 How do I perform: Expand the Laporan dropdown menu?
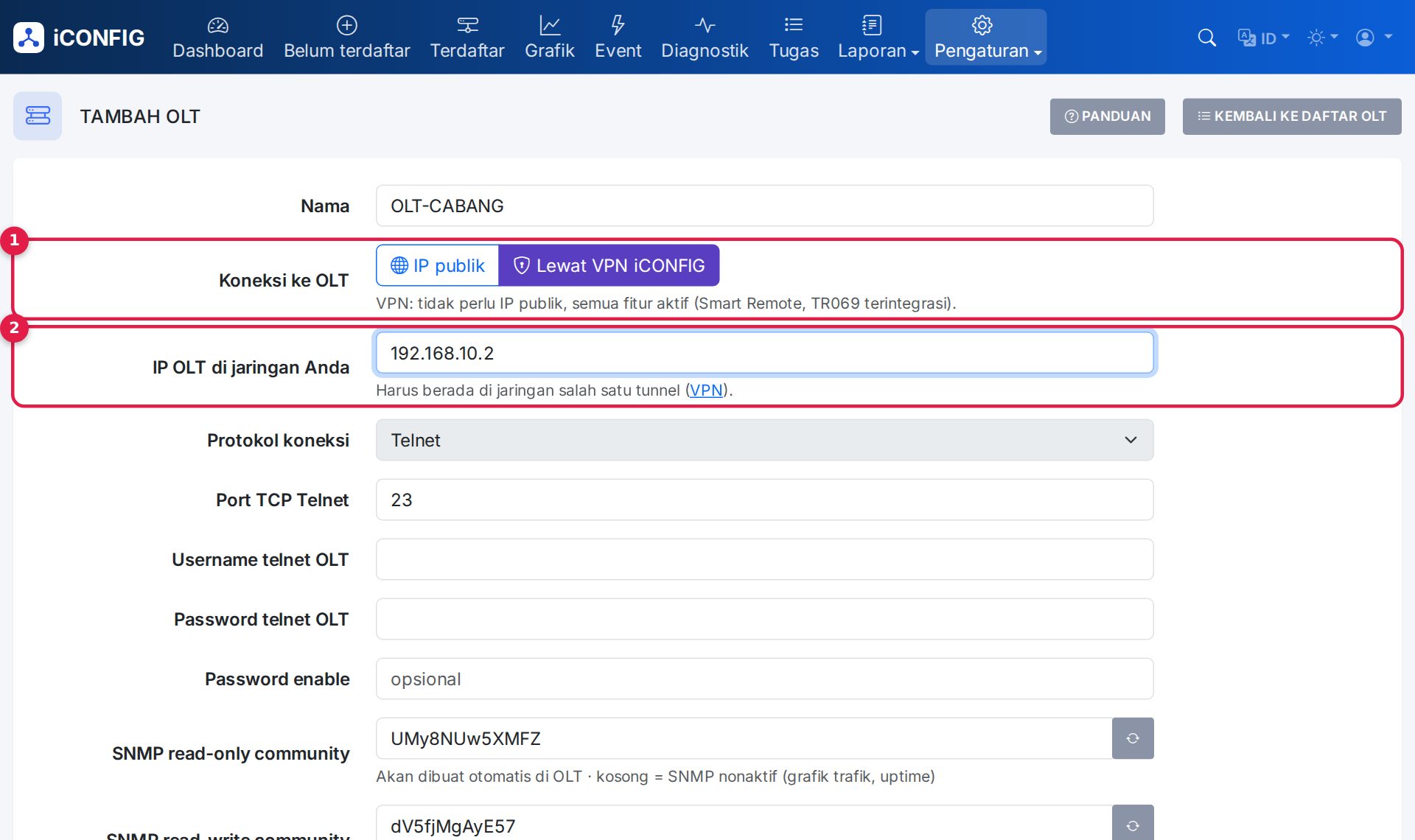click(x=878, y=38)
